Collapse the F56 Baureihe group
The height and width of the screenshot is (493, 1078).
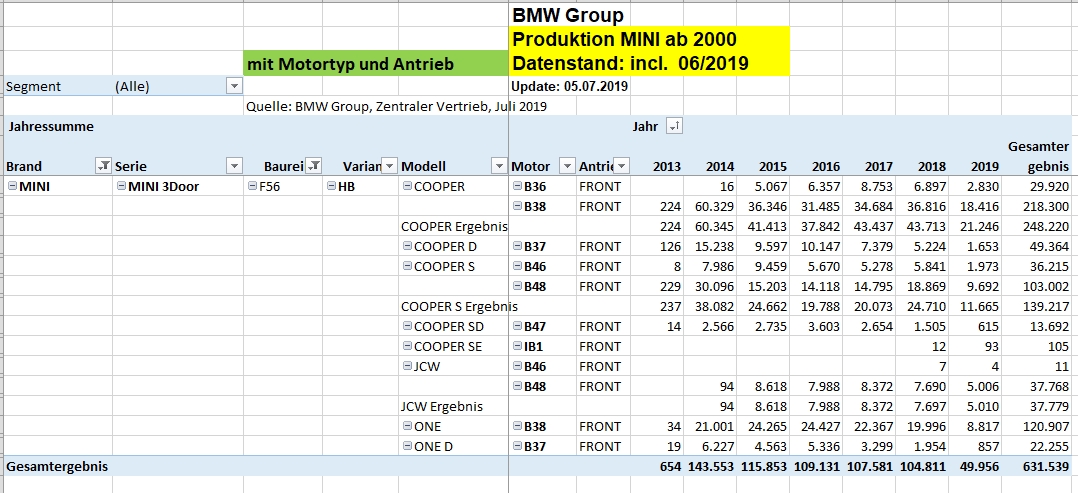(x=251, y=186)
